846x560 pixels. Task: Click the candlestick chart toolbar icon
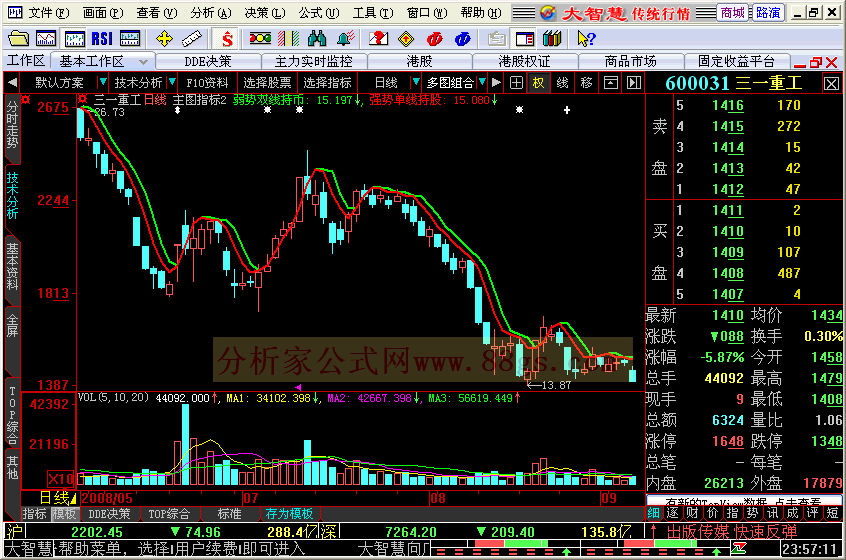pos(74,39)
